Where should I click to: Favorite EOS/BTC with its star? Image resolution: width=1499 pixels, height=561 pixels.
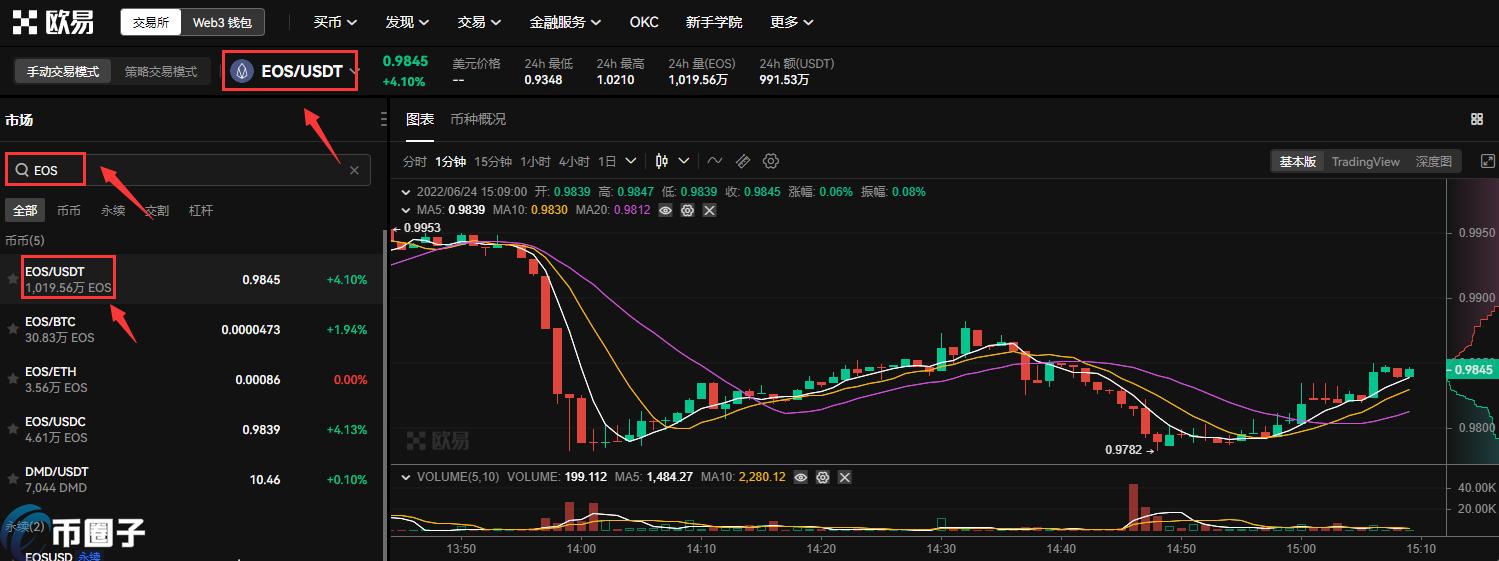13,329
